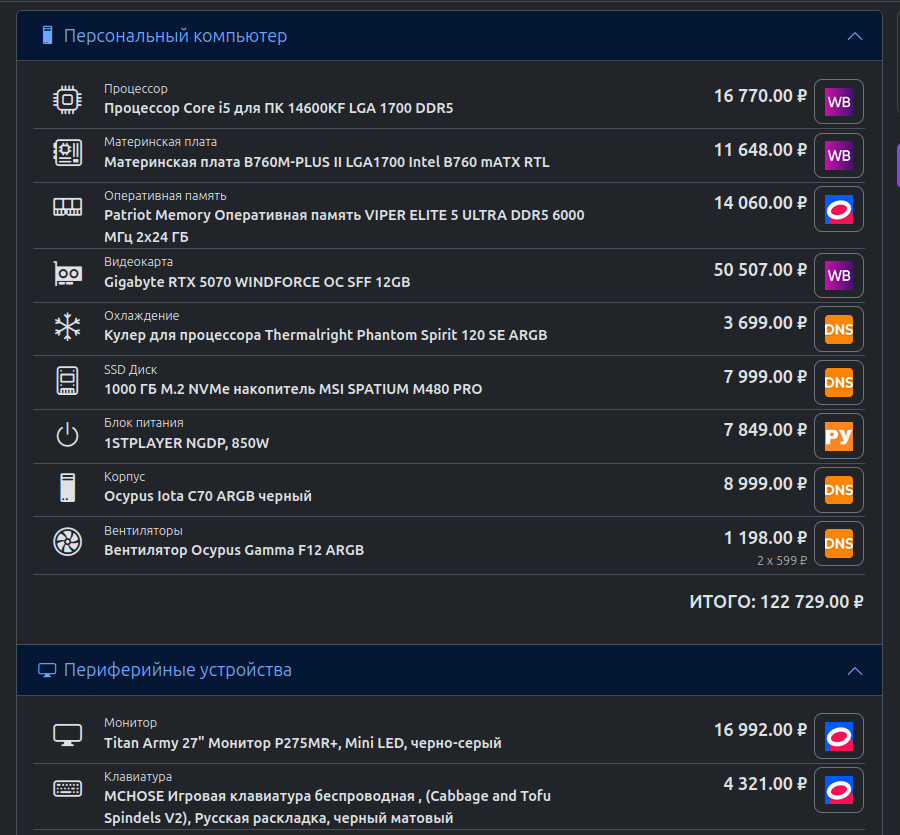Open WB store icon for Core i5 14600KF
Viewport: 900px width, 835px height.
(x=839, y=102)
